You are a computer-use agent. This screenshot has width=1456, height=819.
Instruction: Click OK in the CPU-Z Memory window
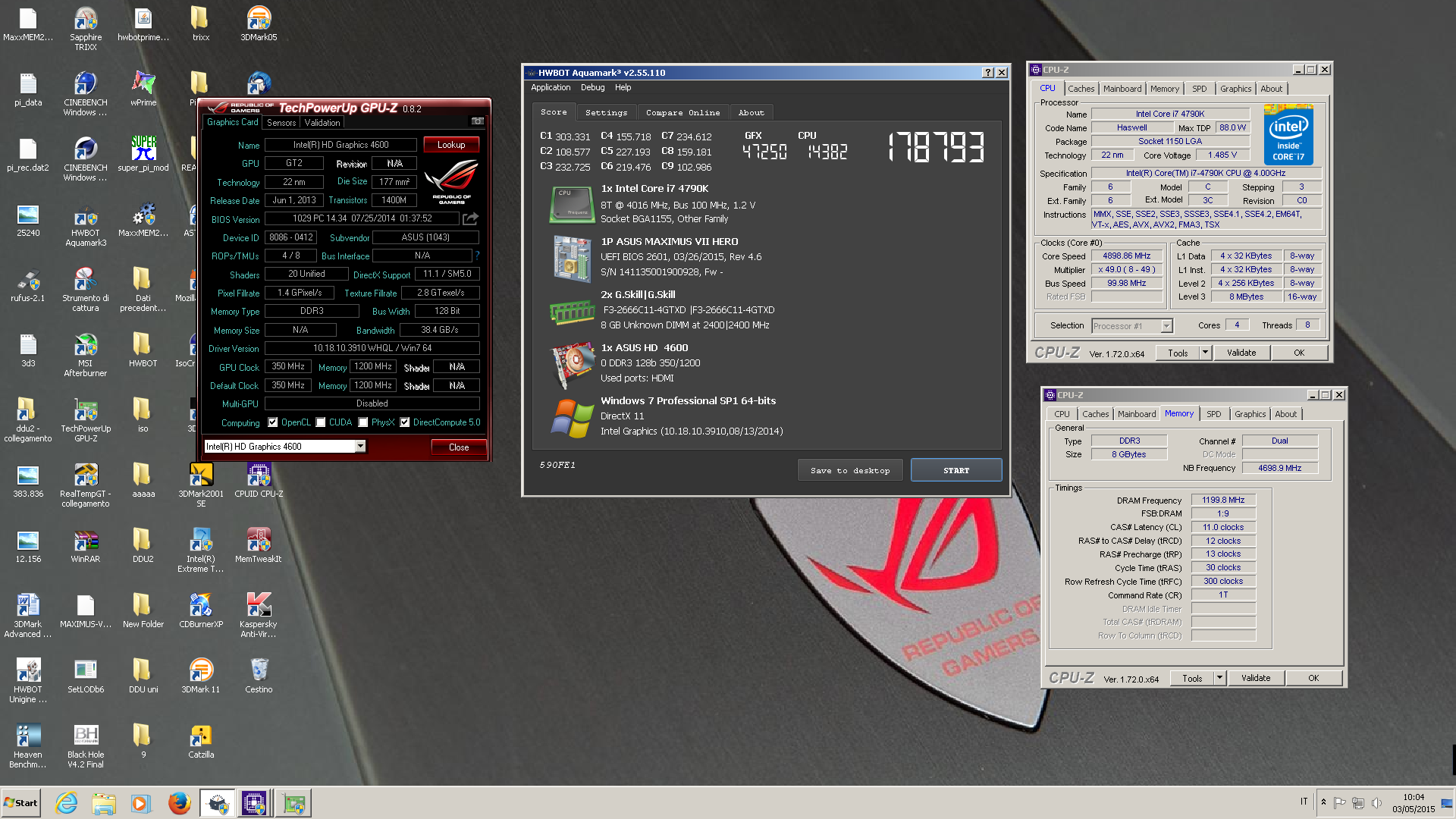[1313, 678]
